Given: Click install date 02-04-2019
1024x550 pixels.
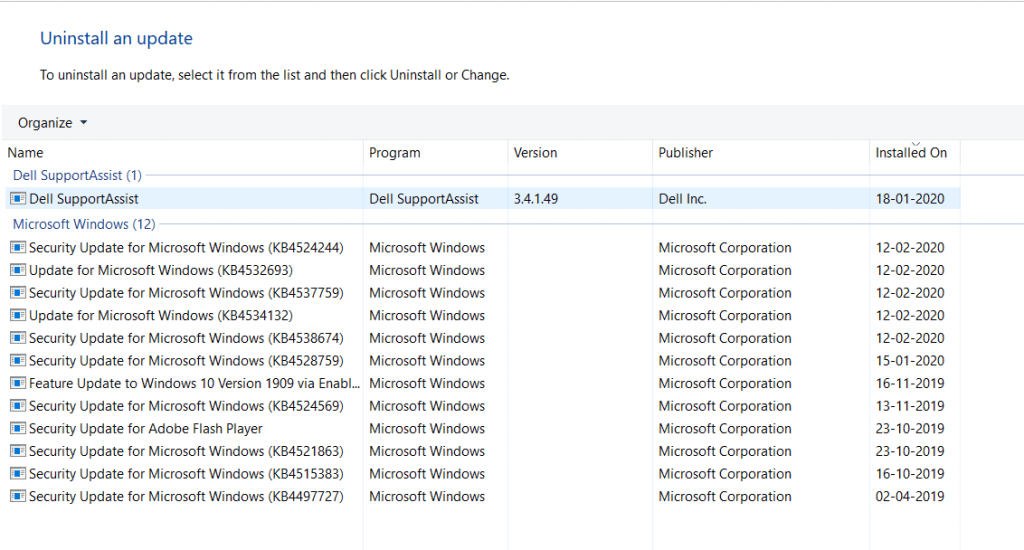Looking at the screenshot, I should coord(910,496).
